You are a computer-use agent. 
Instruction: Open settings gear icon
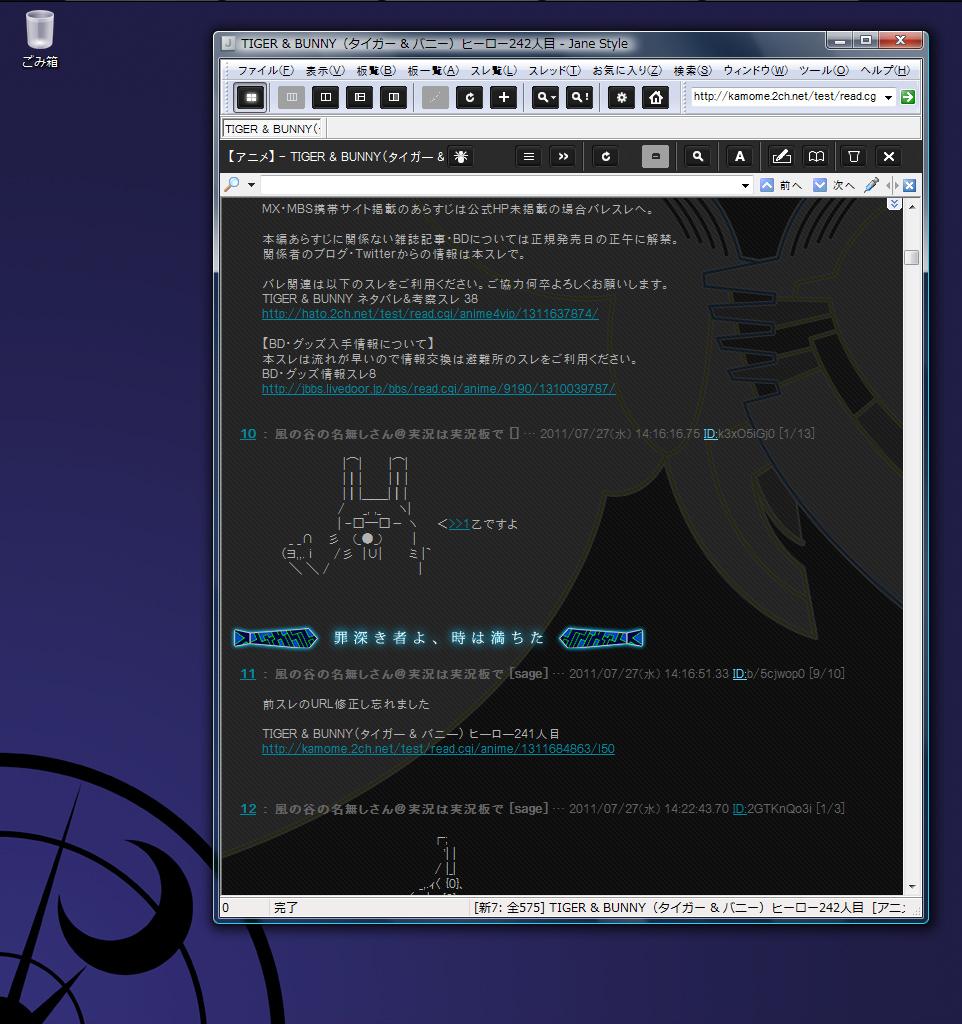click(621, 98)
